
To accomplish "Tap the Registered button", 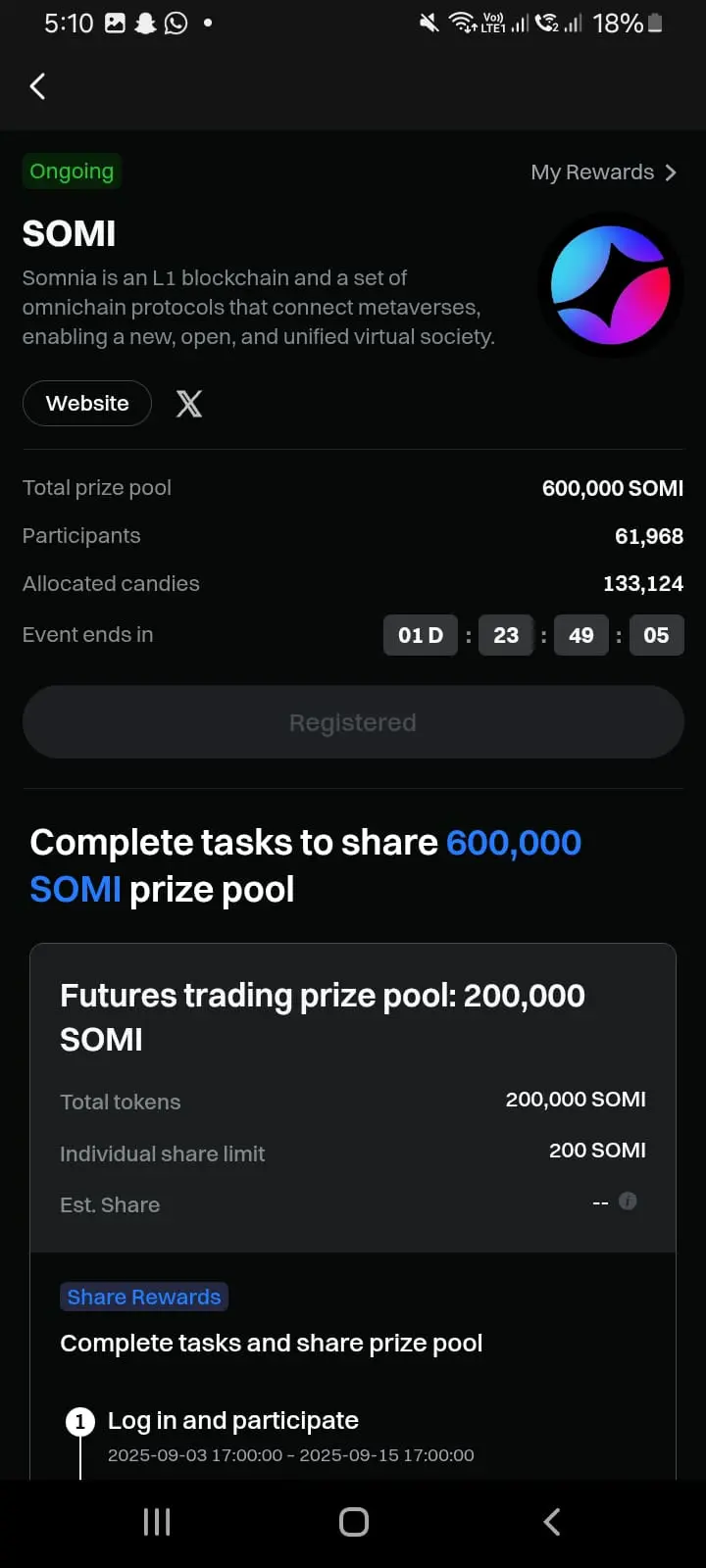I will click(353, 722).
